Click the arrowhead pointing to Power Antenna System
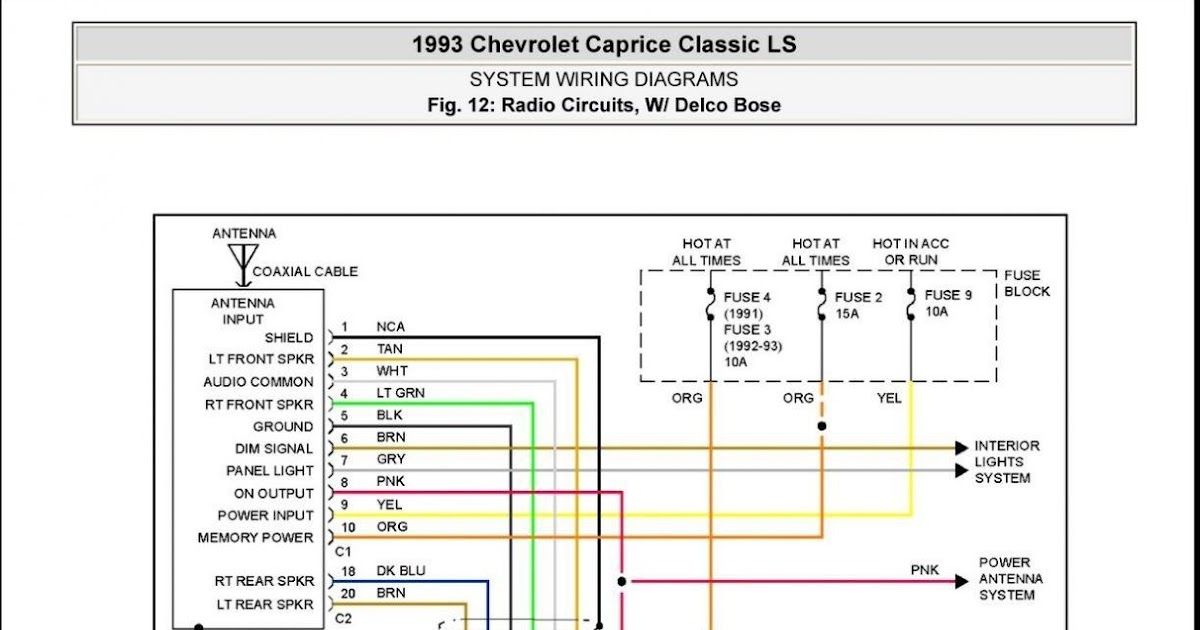The height and width of the screenshot is (630, 1200). [x=961, y=581]
